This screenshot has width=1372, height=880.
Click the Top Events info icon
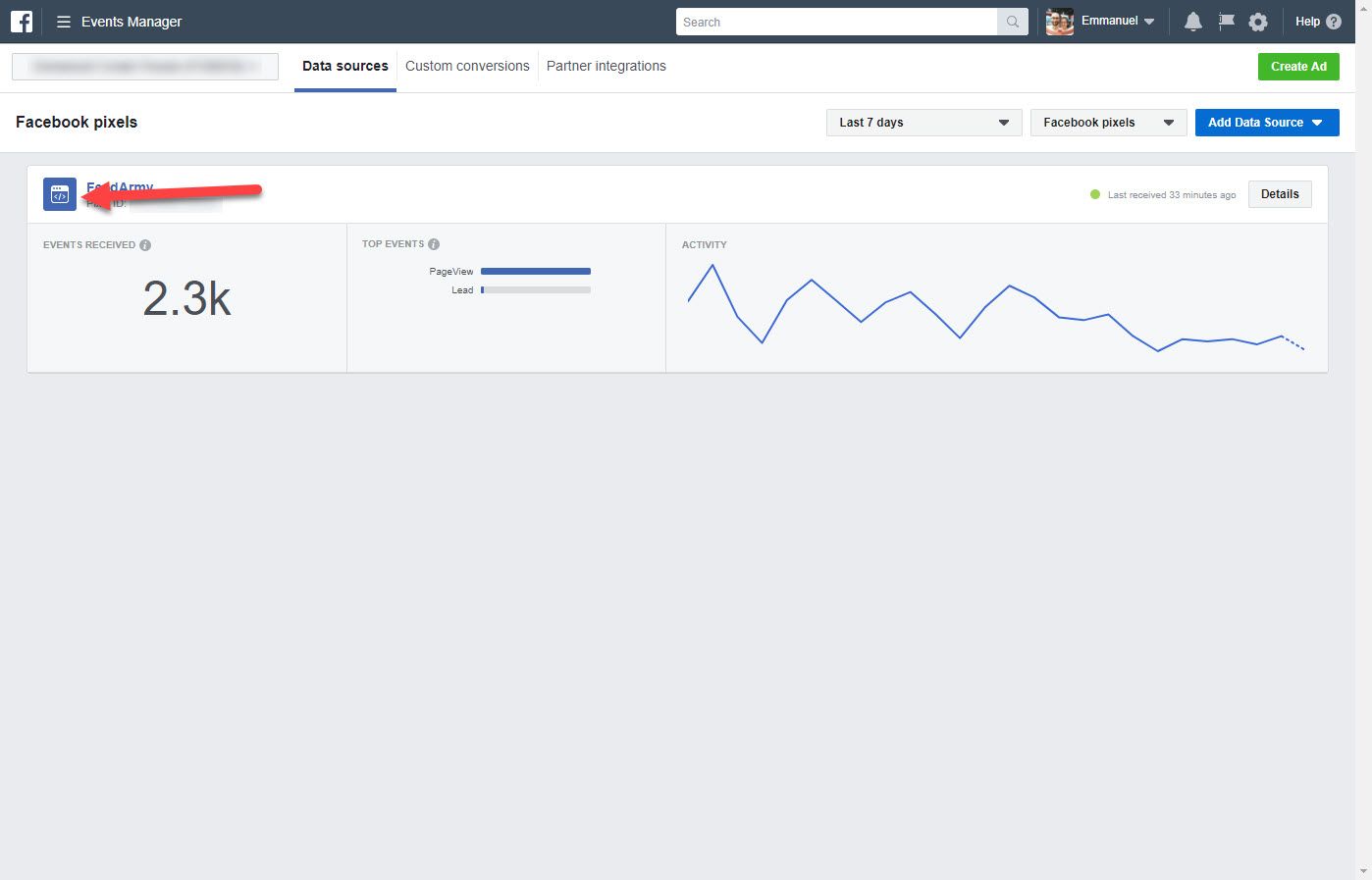click(434, 243)
